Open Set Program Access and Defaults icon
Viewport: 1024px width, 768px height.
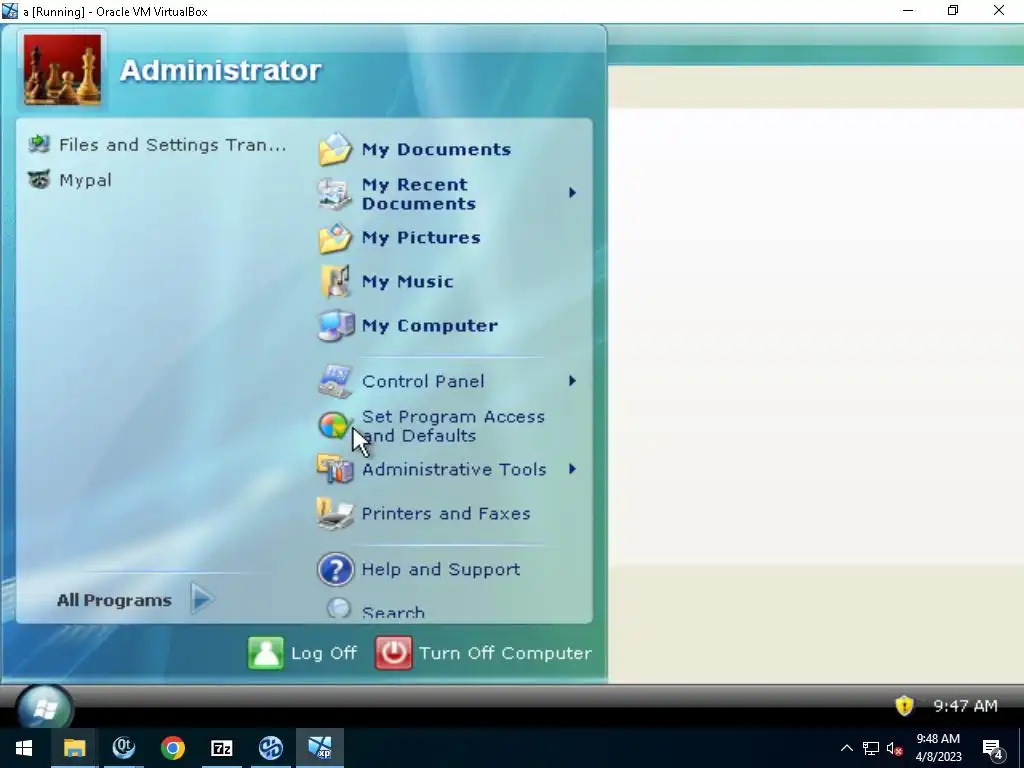click(334, 426)
